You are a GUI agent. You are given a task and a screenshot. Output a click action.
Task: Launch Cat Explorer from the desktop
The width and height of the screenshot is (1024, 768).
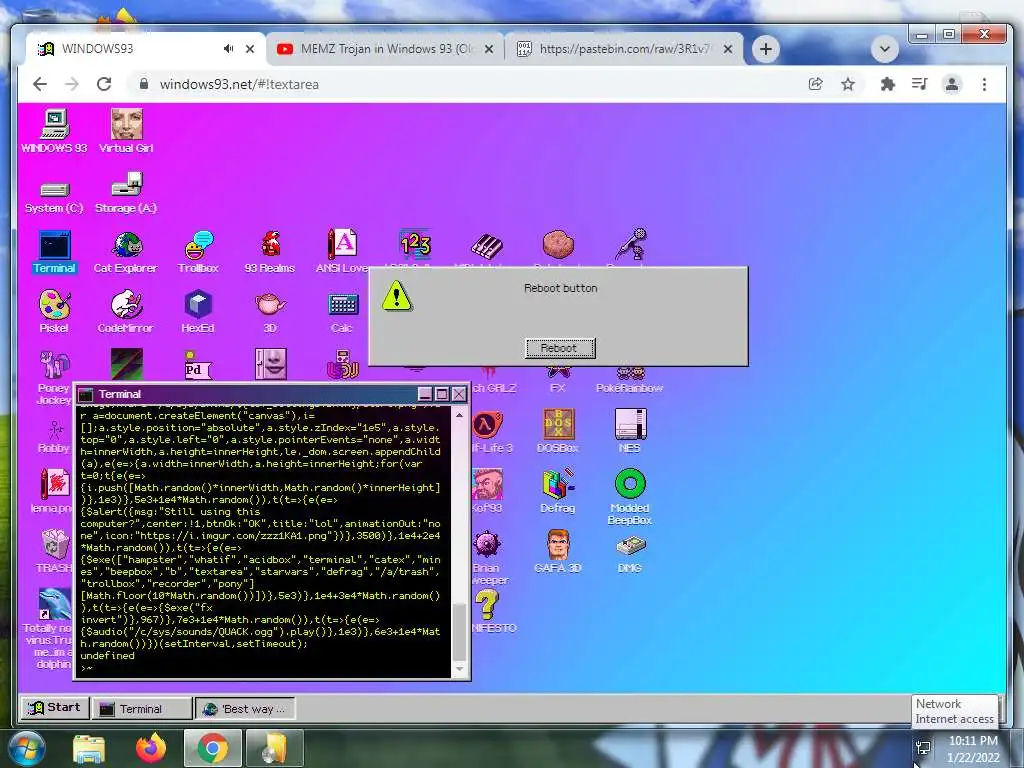125,252
